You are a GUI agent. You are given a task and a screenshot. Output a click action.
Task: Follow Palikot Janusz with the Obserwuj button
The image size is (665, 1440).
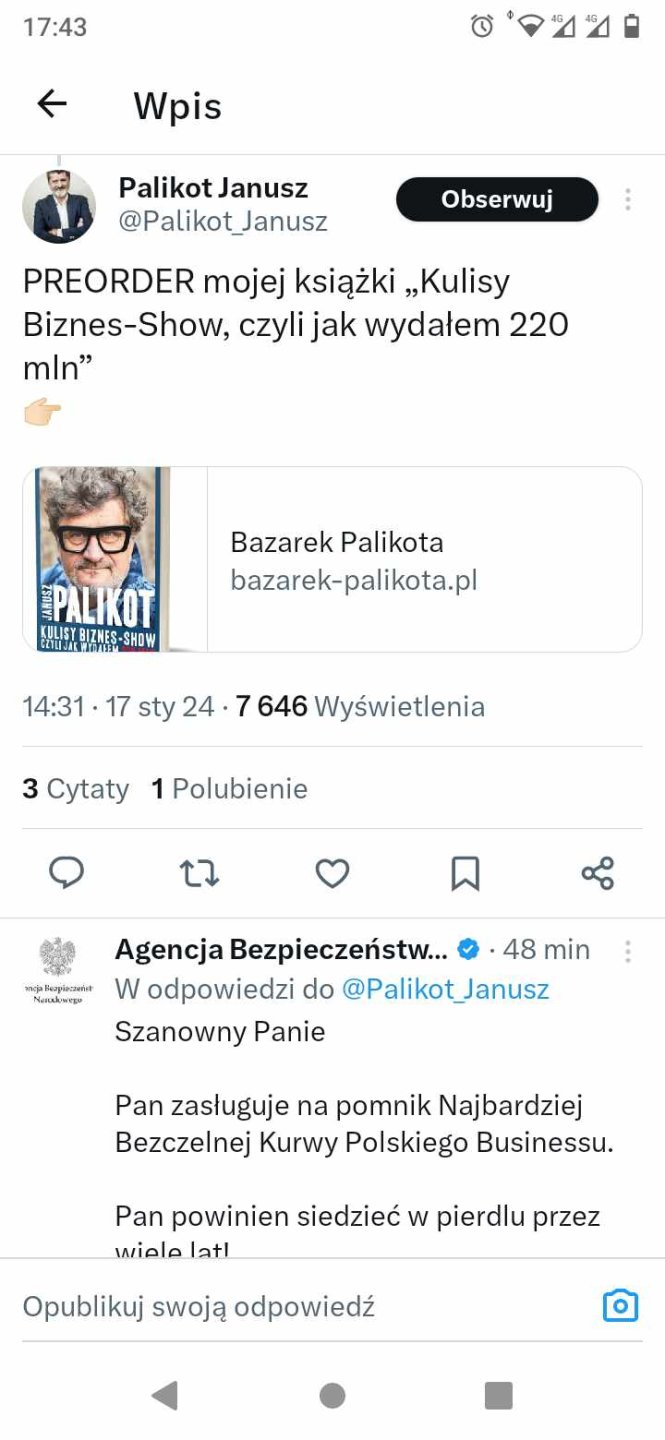click(497, 199)
